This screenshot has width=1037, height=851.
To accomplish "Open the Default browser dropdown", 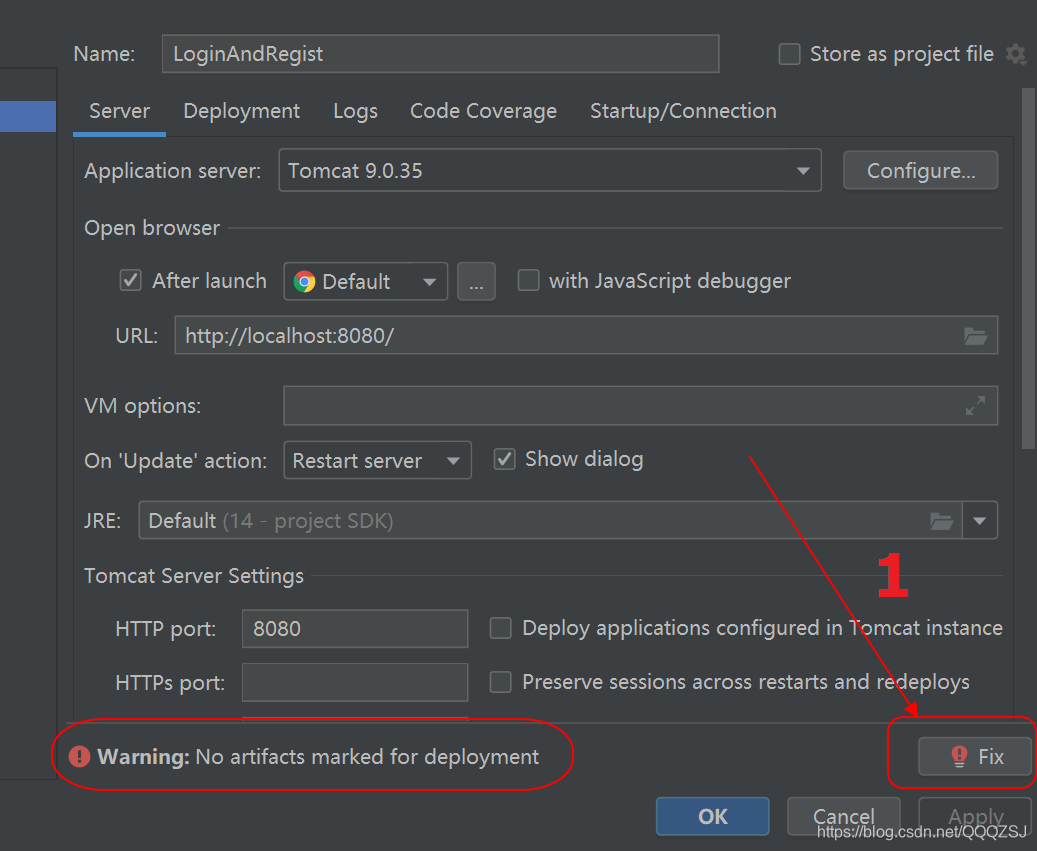I will [366, 282].
